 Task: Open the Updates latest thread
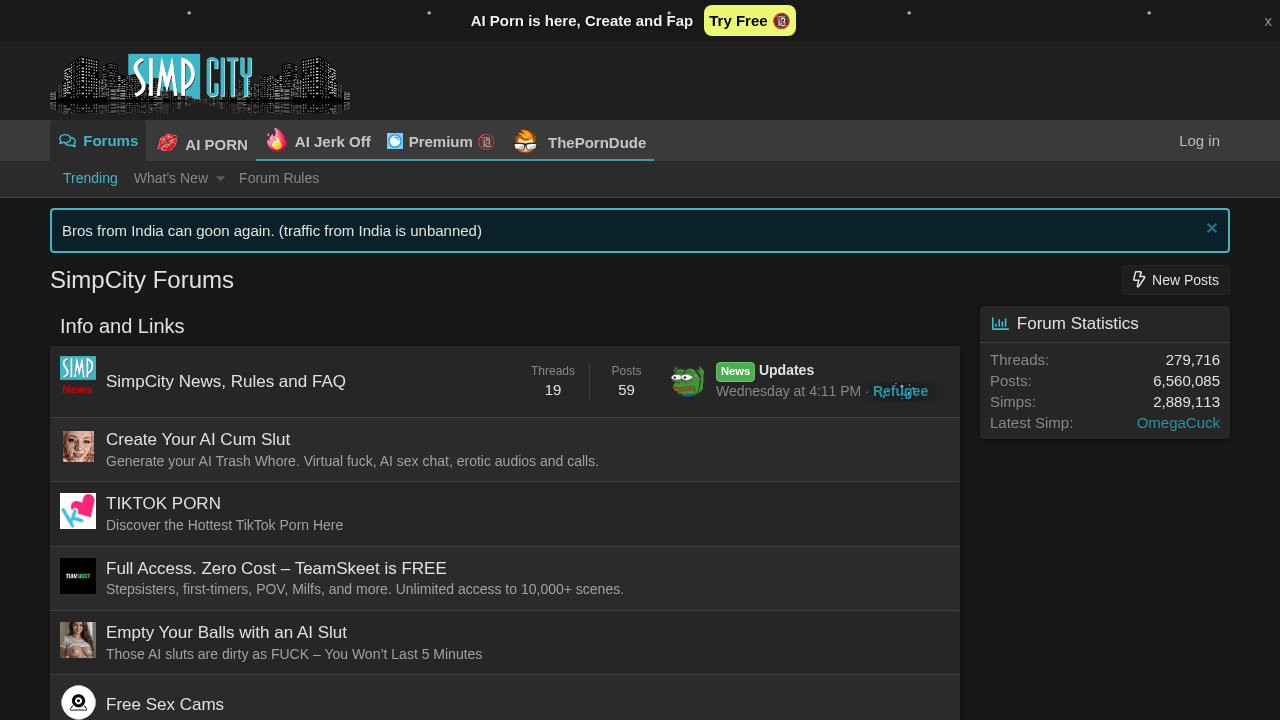pos(786,370)
